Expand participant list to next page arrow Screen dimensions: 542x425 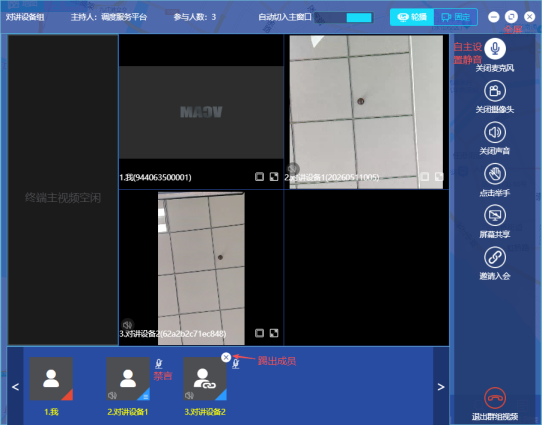(441, 387)
